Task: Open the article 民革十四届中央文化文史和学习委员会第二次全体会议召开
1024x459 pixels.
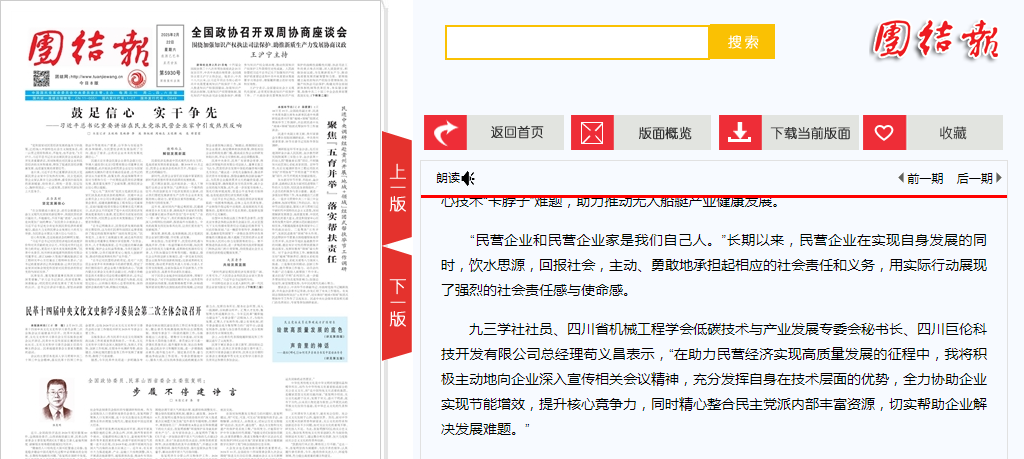Action: (113, 311)
